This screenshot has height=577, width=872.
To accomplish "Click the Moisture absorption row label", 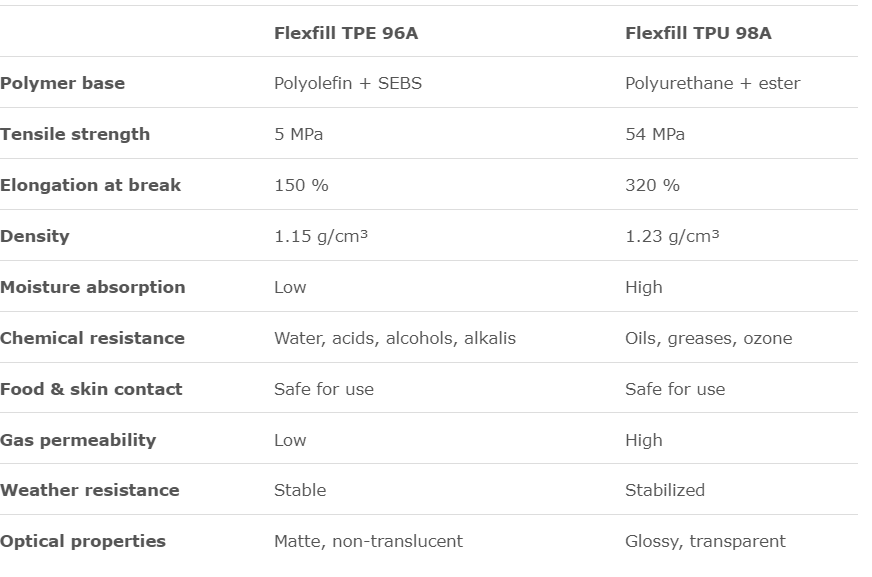I will point(93,287).
